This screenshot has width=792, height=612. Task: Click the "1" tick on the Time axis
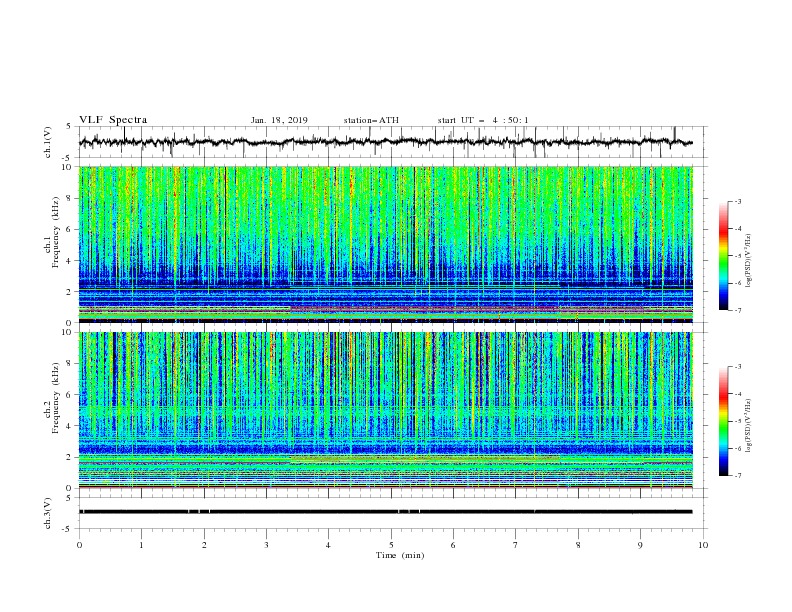(x=141, y=545)
